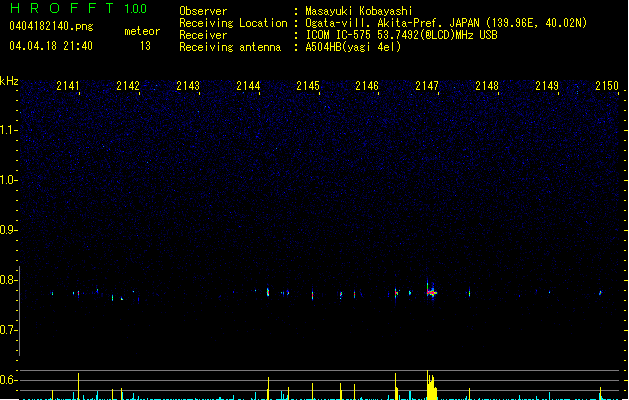Click the 0.7 frequency axis label
Screen dimensions: 629x400
pyautogui.click(x=8, y=330)
